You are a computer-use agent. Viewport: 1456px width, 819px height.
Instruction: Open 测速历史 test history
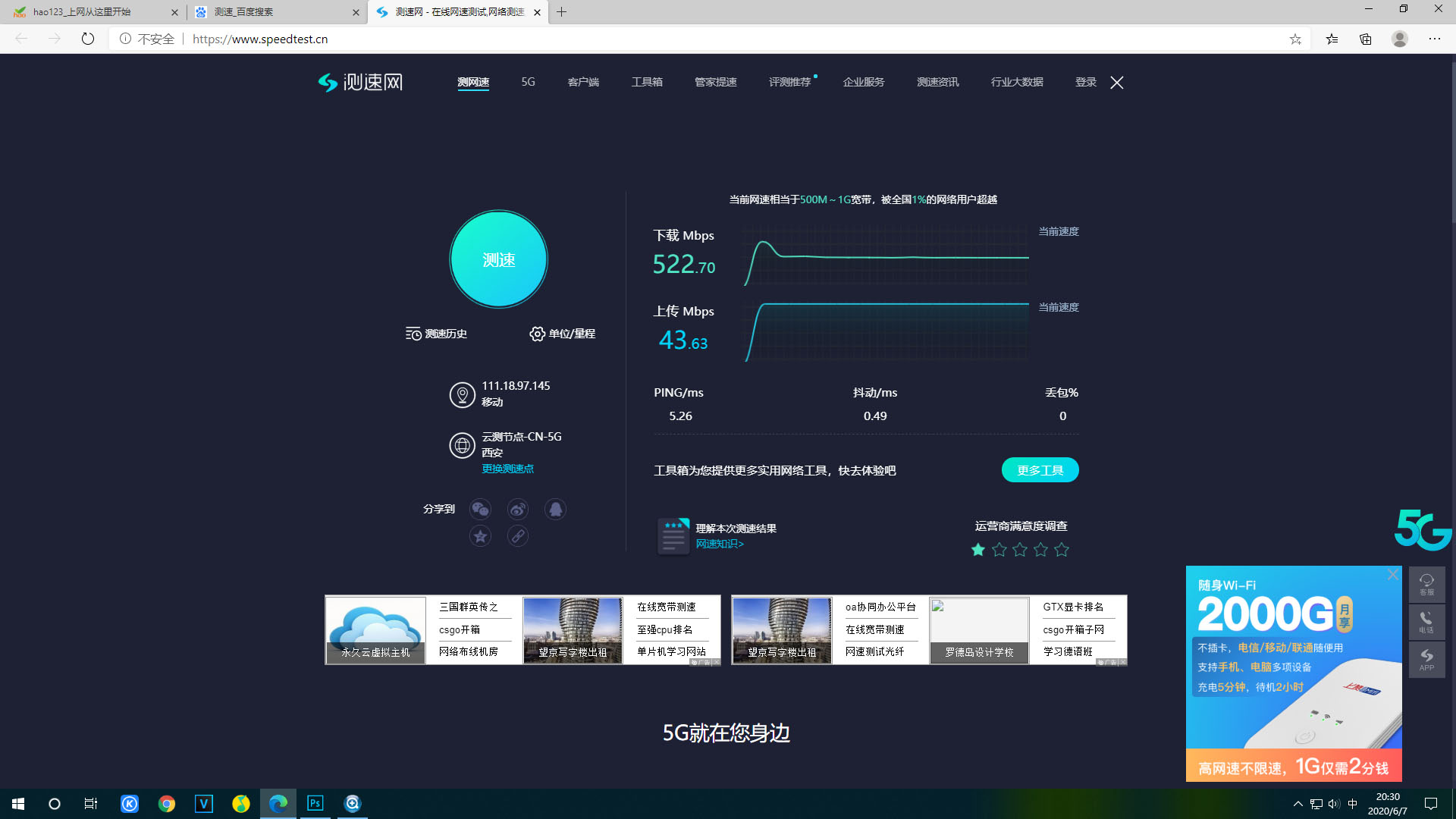point(436,334)
